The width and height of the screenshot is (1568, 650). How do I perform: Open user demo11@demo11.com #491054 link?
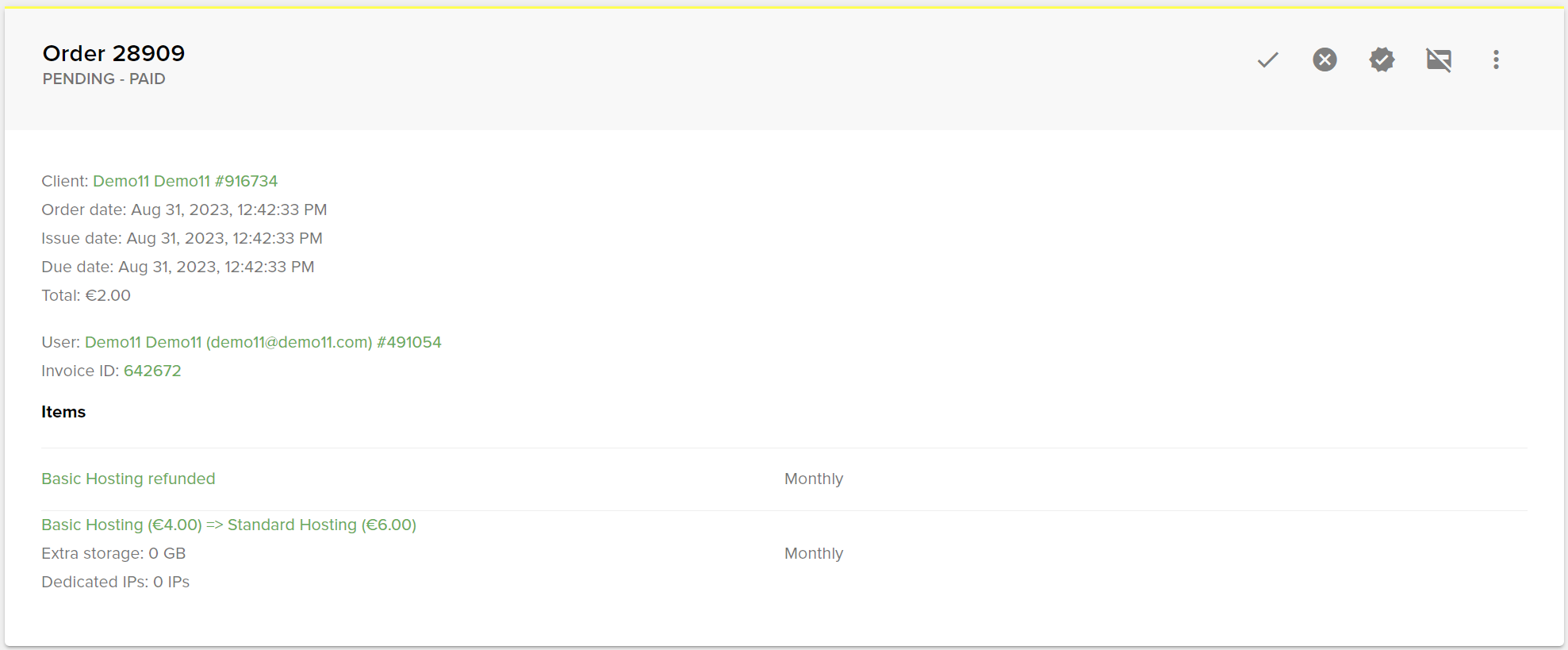coord(263,342)
